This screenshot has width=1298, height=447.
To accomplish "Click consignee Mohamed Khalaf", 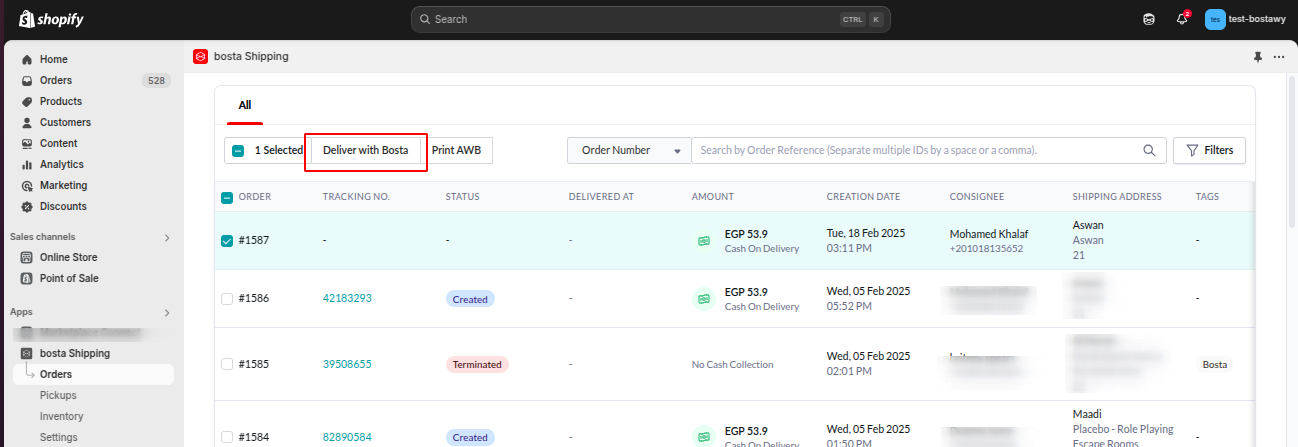I will point(988,234).
